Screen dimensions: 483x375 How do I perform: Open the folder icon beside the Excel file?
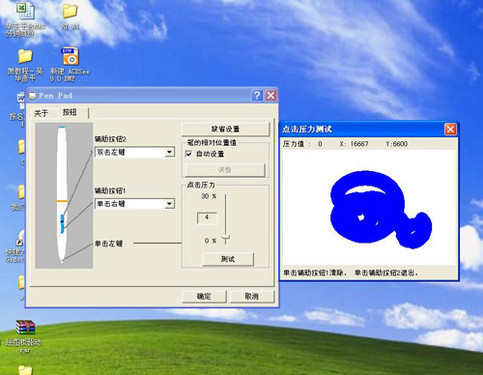(70, 11)
